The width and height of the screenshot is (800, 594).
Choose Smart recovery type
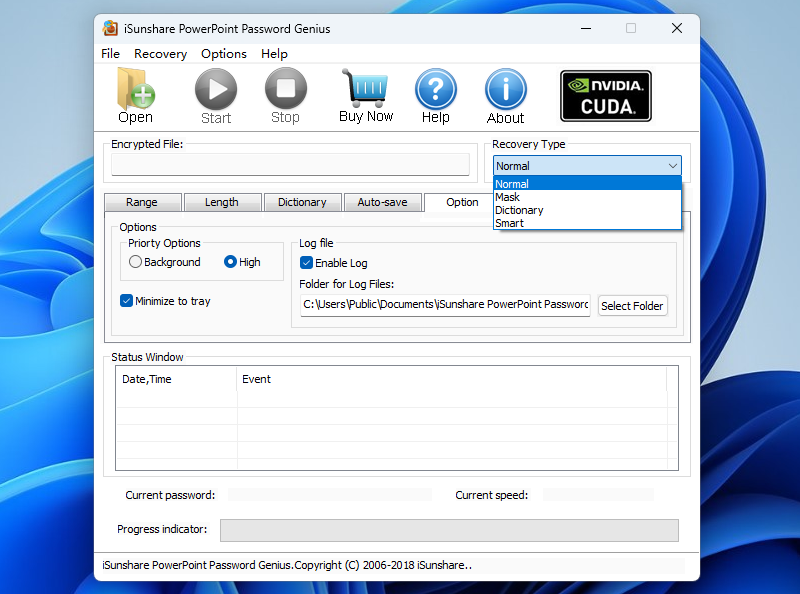pyautogui.click(x=587, y=223)
